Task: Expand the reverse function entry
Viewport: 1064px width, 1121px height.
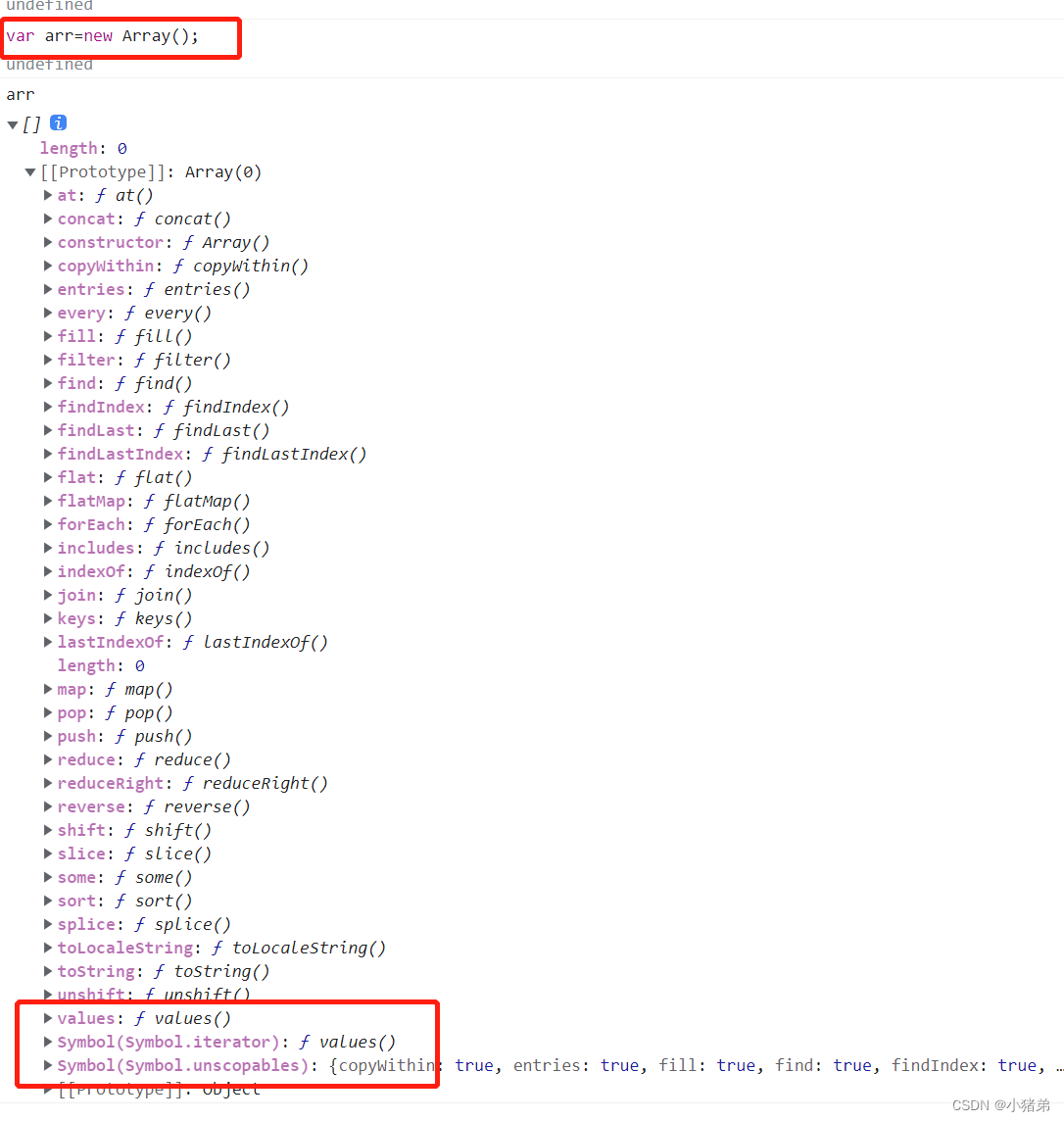Action: pos(47,807)
